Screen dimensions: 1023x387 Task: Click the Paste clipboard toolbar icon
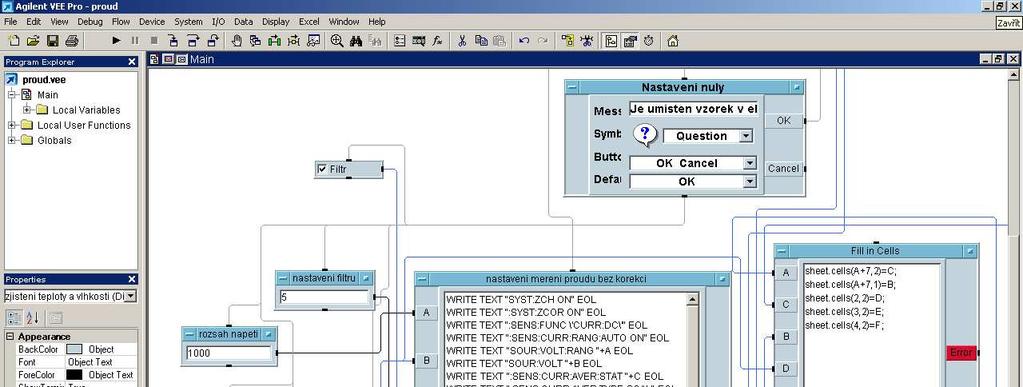coord(500,41)
